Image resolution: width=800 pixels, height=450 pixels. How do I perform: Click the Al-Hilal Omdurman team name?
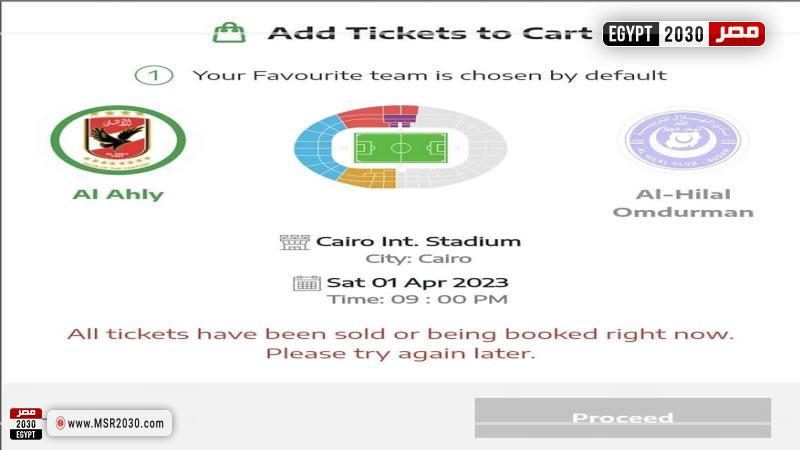click(x=683, y=203)
